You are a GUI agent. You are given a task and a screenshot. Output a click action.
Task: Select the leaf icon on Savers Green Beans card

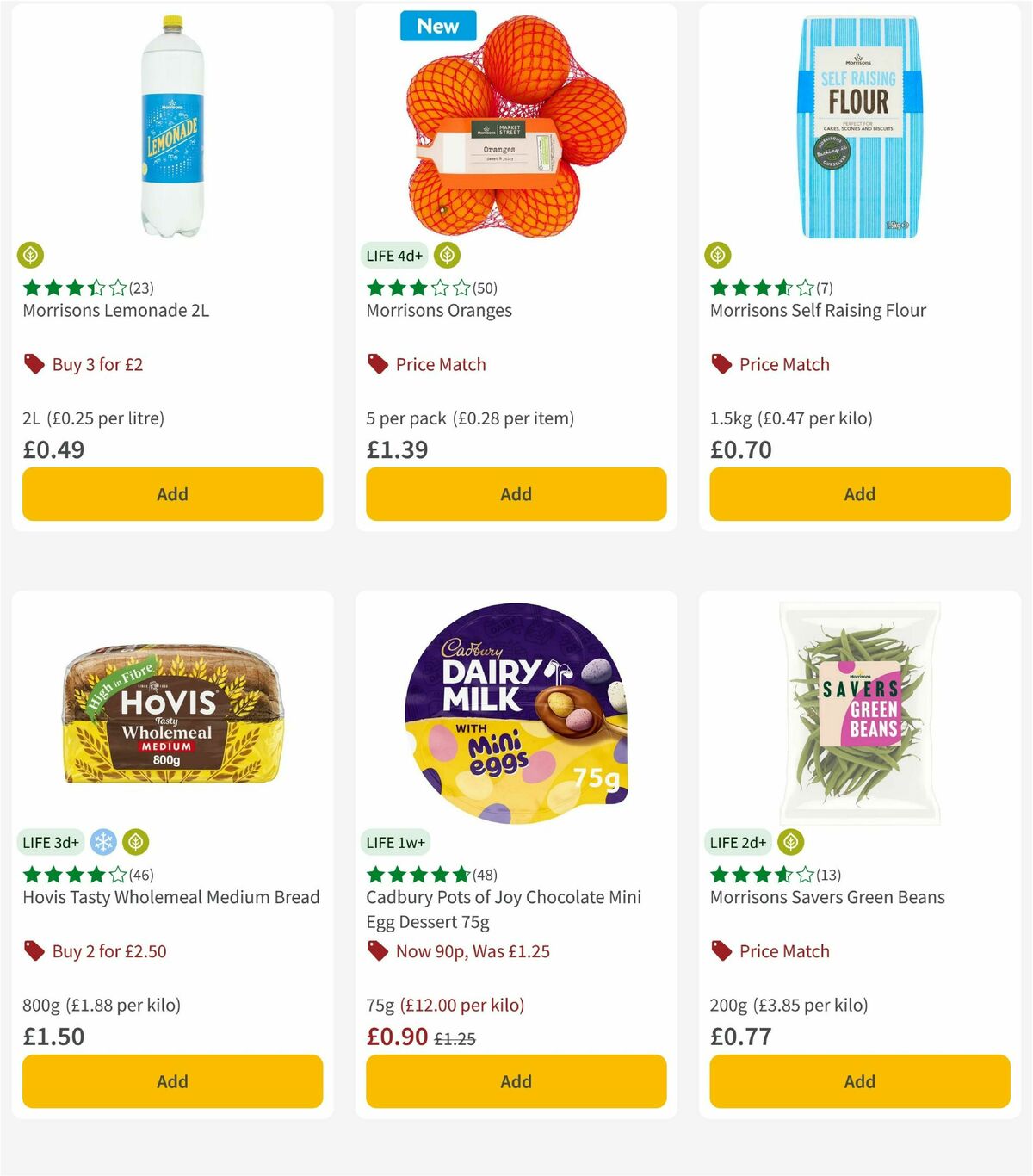[791, 842]
